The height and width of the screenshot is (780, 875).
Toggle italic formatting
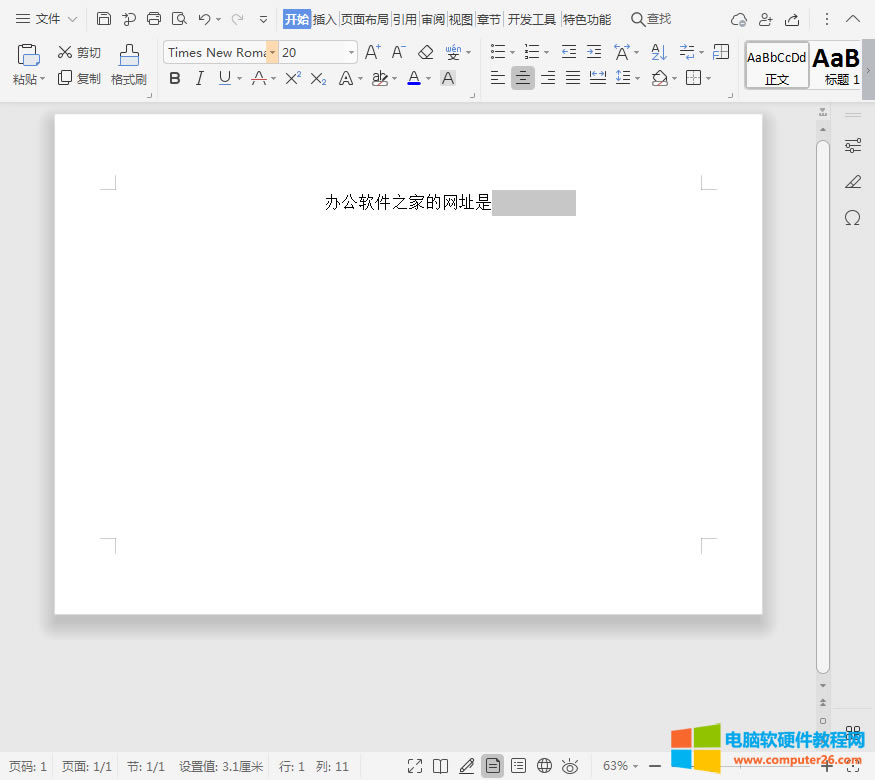coord(199,78)
